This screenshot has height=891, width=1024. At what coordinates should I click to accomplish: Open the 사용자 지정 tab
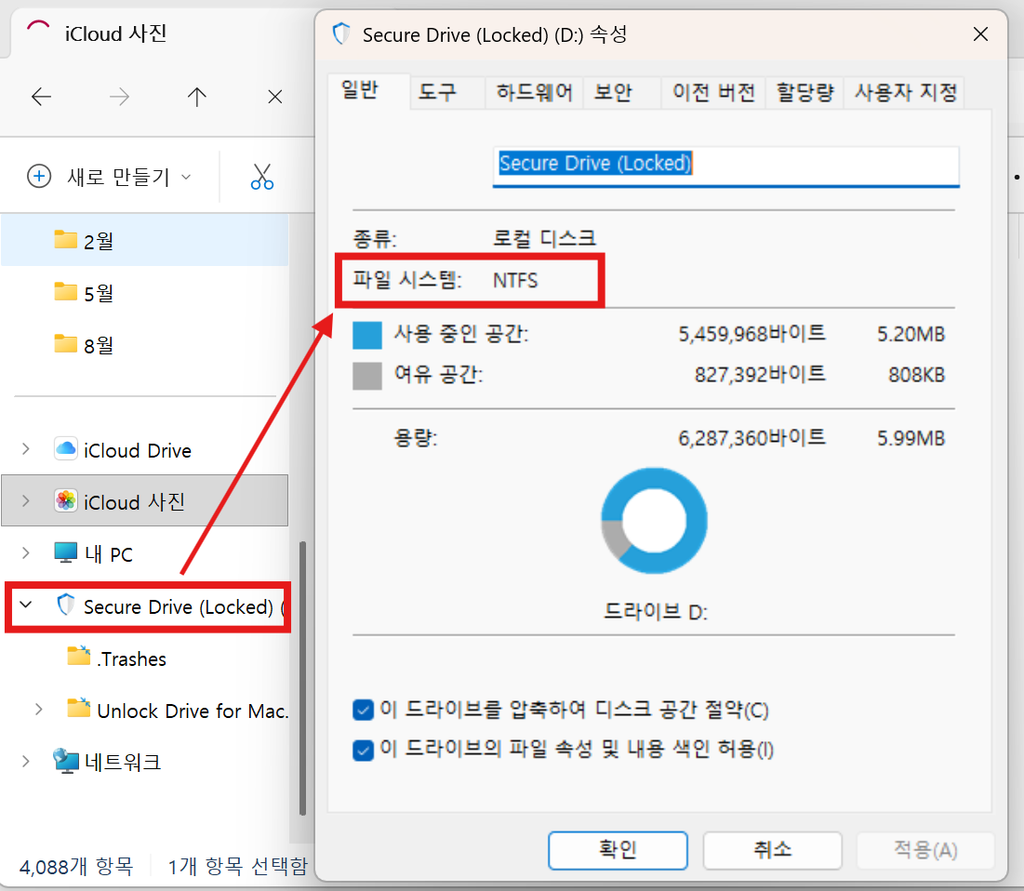point(906,91)
